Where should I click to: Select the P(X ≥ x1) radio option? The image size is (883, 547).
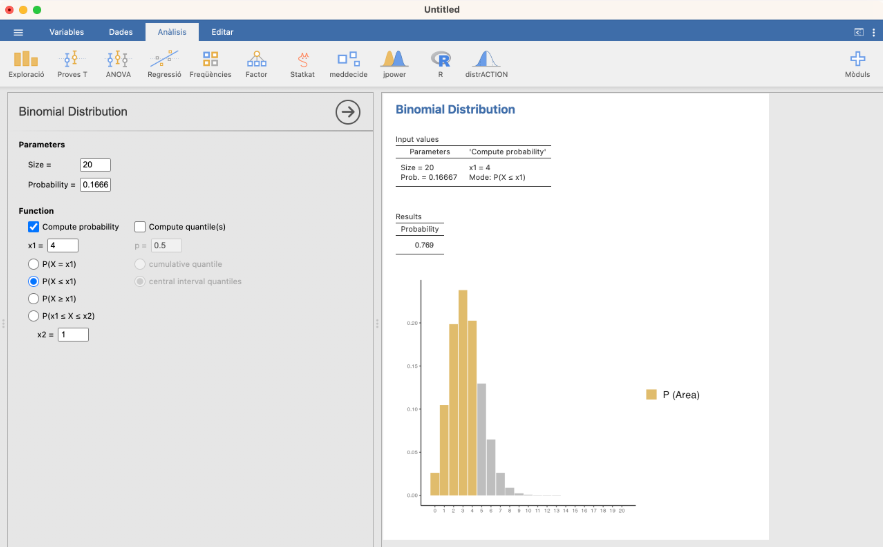click(34, 299)
